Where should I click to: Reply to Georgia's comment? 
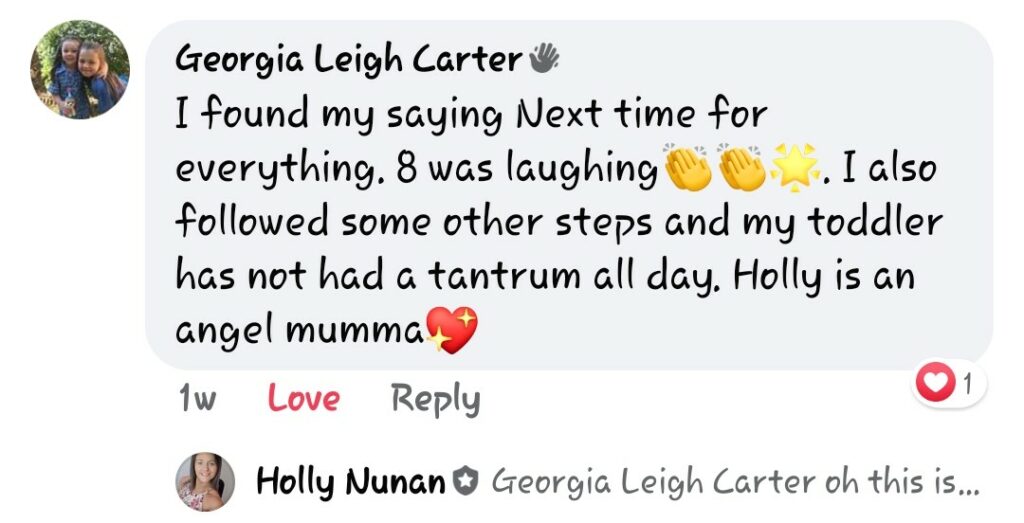(435, 399)
